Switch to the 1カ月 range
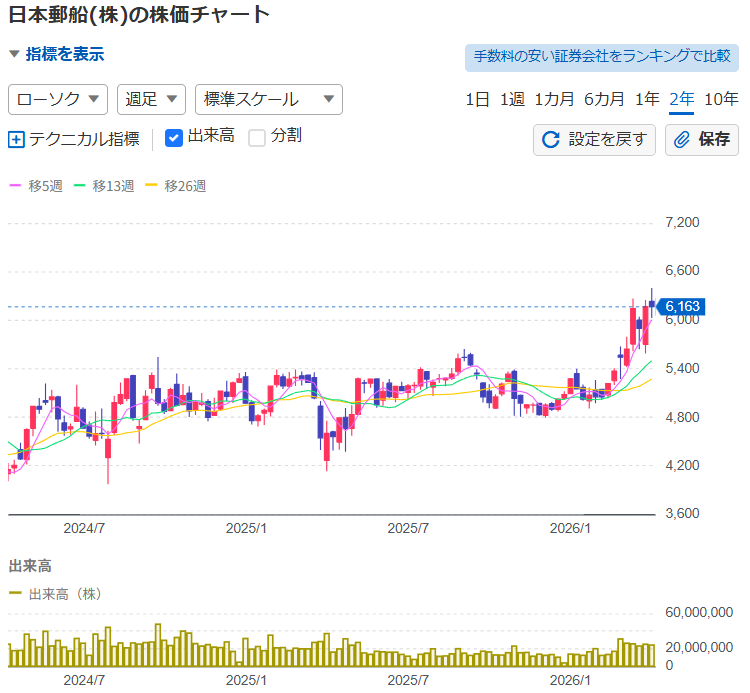Image resolution: width=750 pixels, height=693 pixels. 554,99
